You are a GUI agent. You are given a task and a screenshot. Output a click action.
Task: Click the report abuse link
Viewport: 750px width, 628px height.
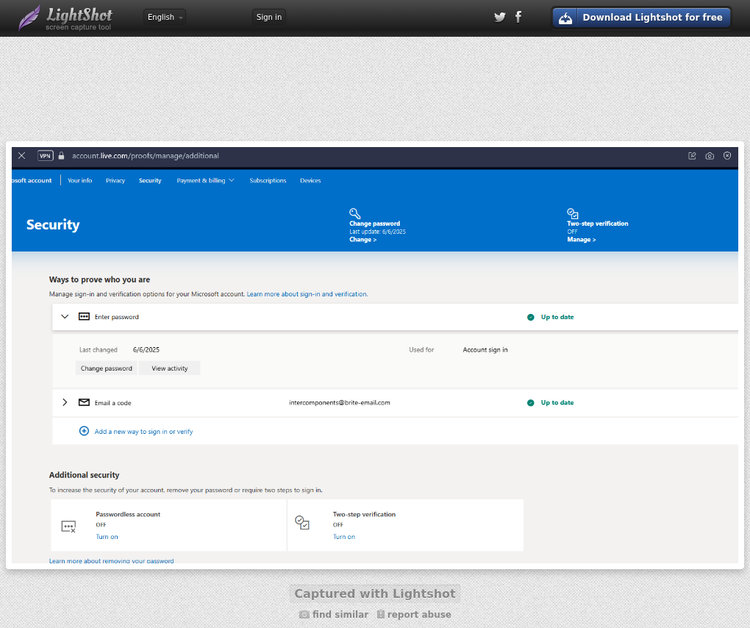coord(419,614)
